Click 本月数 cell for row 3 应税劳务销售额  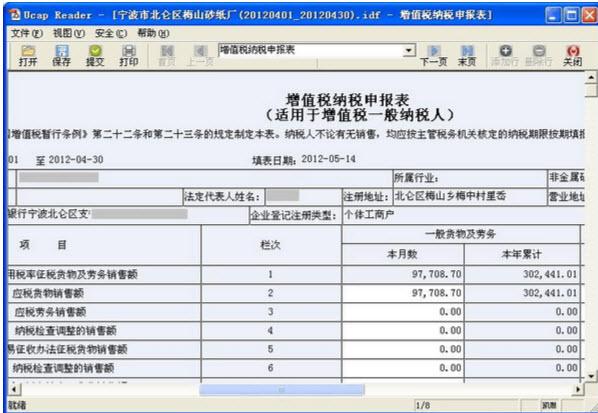(x=403, y=312)
